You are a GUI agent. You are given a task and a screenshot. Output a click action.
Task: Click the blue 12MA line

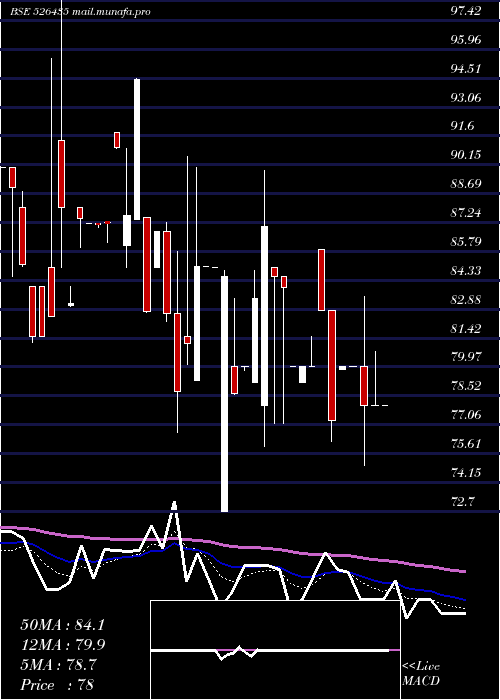(x=232, y=566)
